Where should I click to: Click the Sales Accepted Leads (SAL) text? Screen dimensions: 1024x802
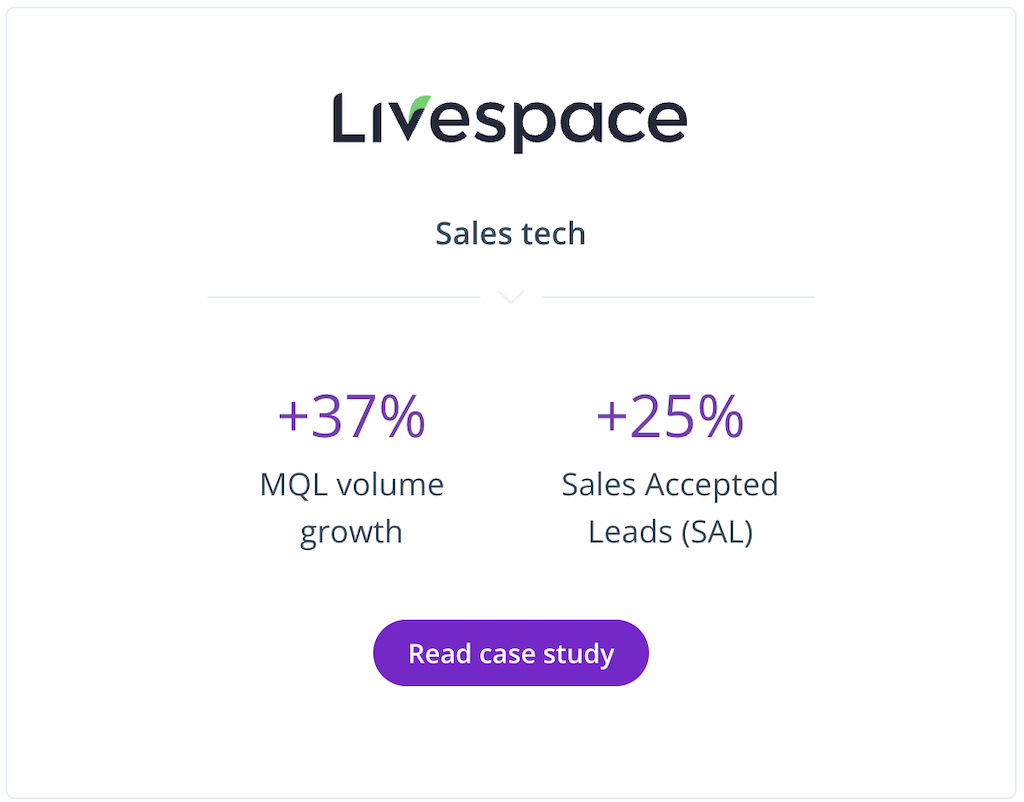click(x=670, y=508)
